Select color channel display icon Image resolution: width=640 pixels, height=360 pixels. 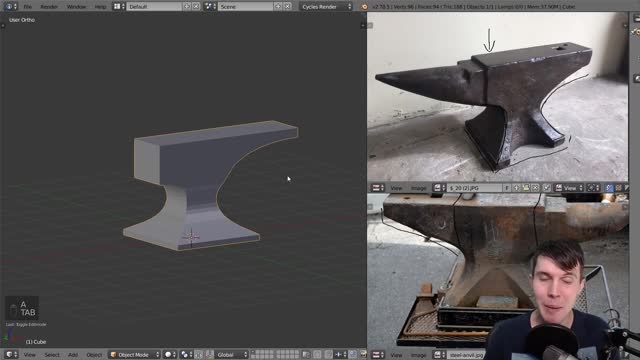618,188
